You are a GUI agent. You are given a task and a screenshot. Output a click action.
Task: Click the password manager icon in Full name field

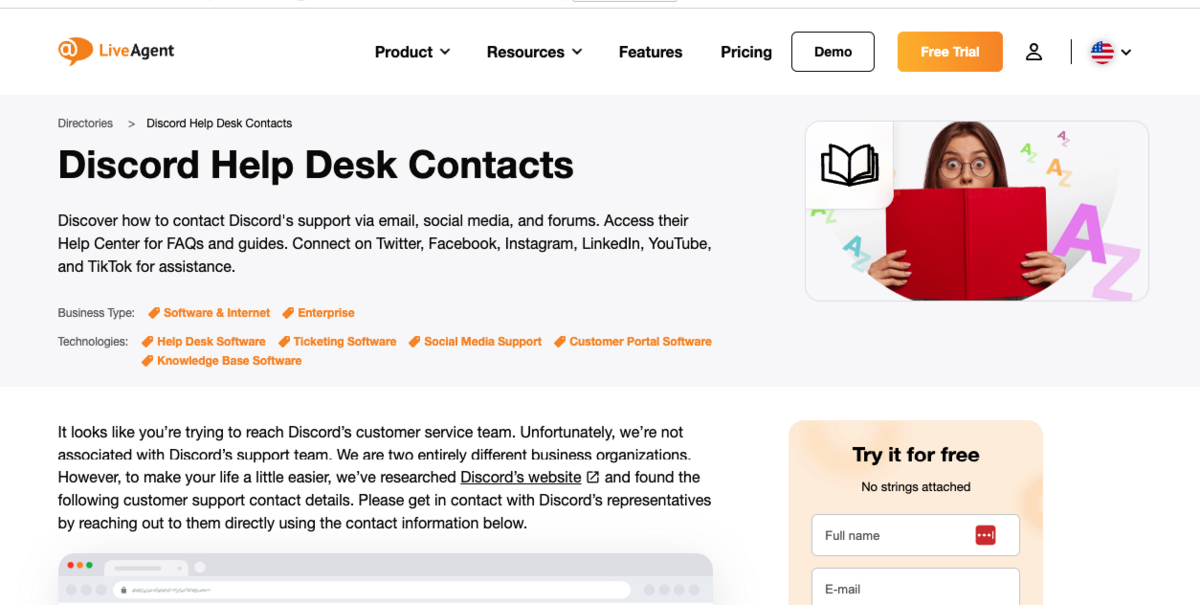click(x=985, y=535)
